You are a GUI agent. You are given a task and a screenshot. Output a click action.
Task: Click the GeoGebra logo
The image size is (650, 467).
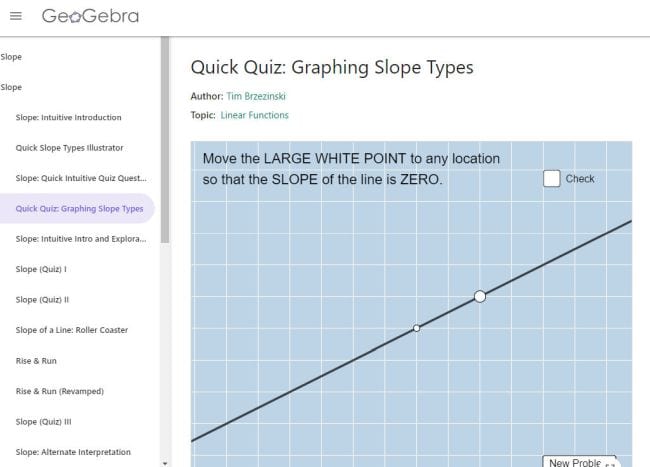(90, 16)
